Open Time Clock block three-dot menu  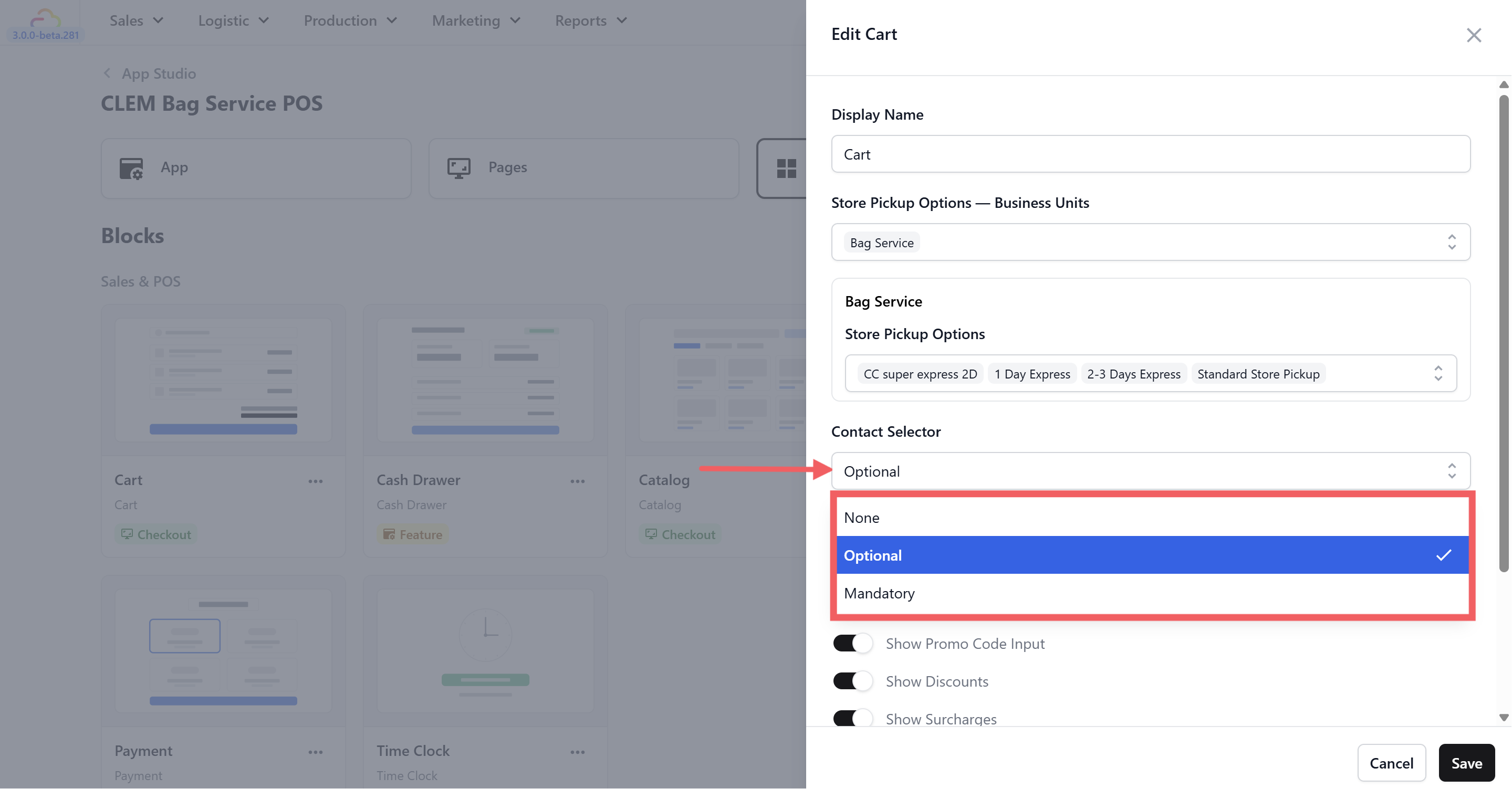click(577, 752)
